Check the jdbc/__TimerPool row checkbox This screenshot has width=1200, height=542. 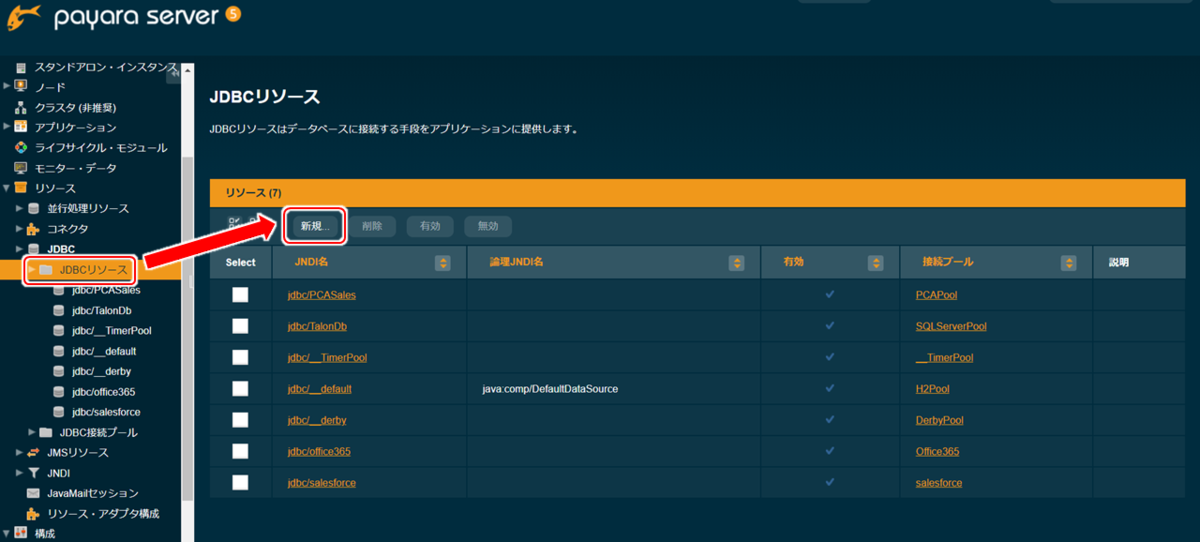[x=240, y=357]
